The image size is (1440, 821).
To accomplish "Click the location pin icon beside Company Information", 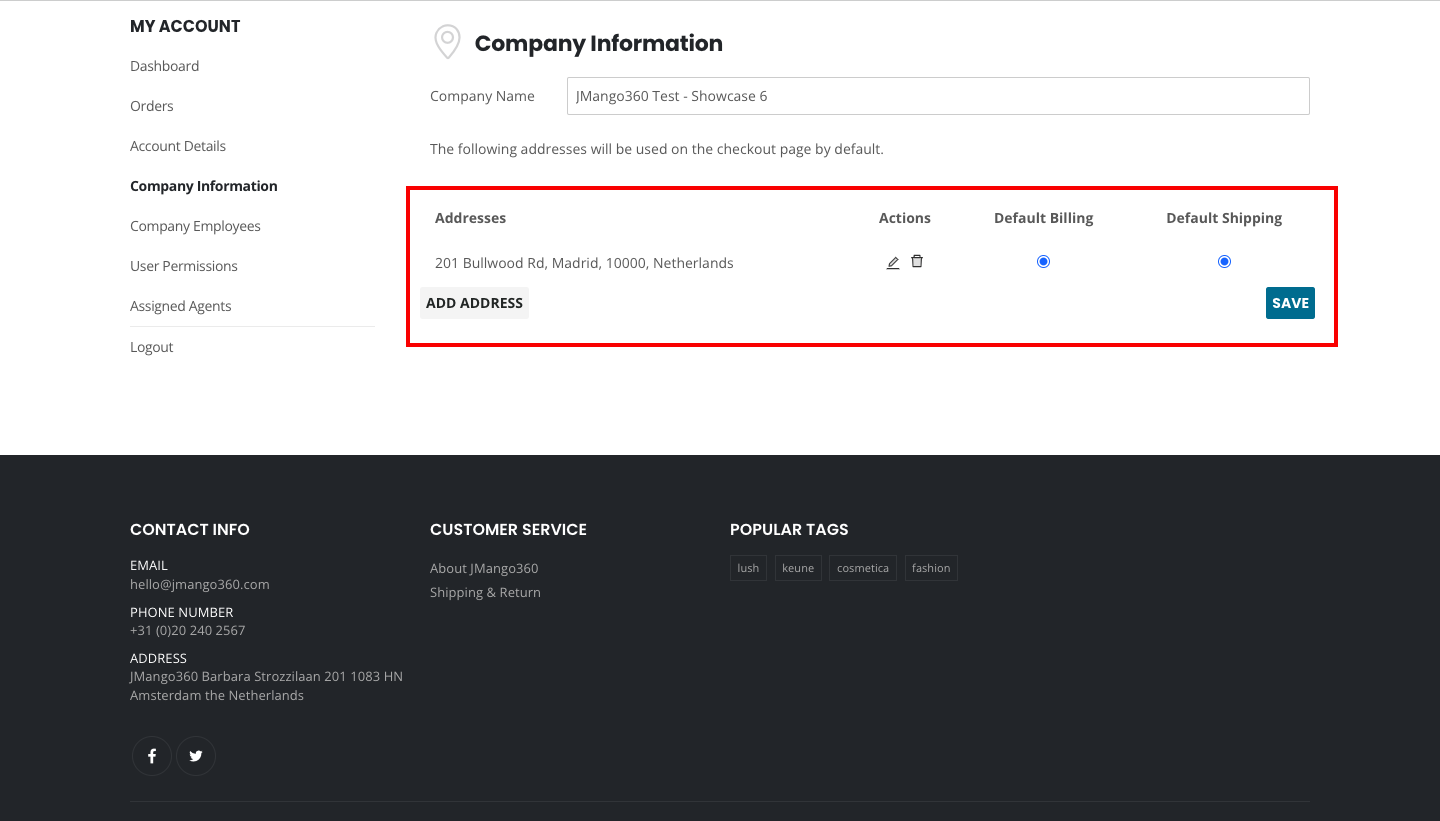I will [447, 42].
